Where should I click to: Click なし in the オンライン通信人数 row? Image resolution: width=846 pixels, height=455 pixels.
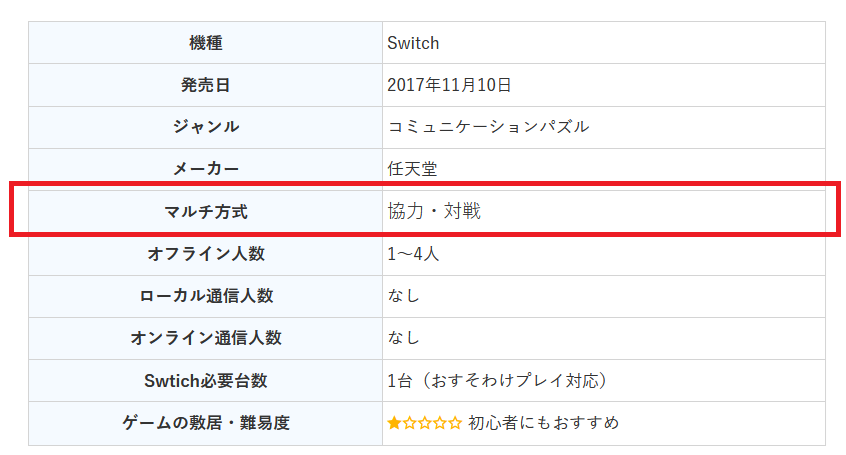pyautogui.click(x=403, y=338)
